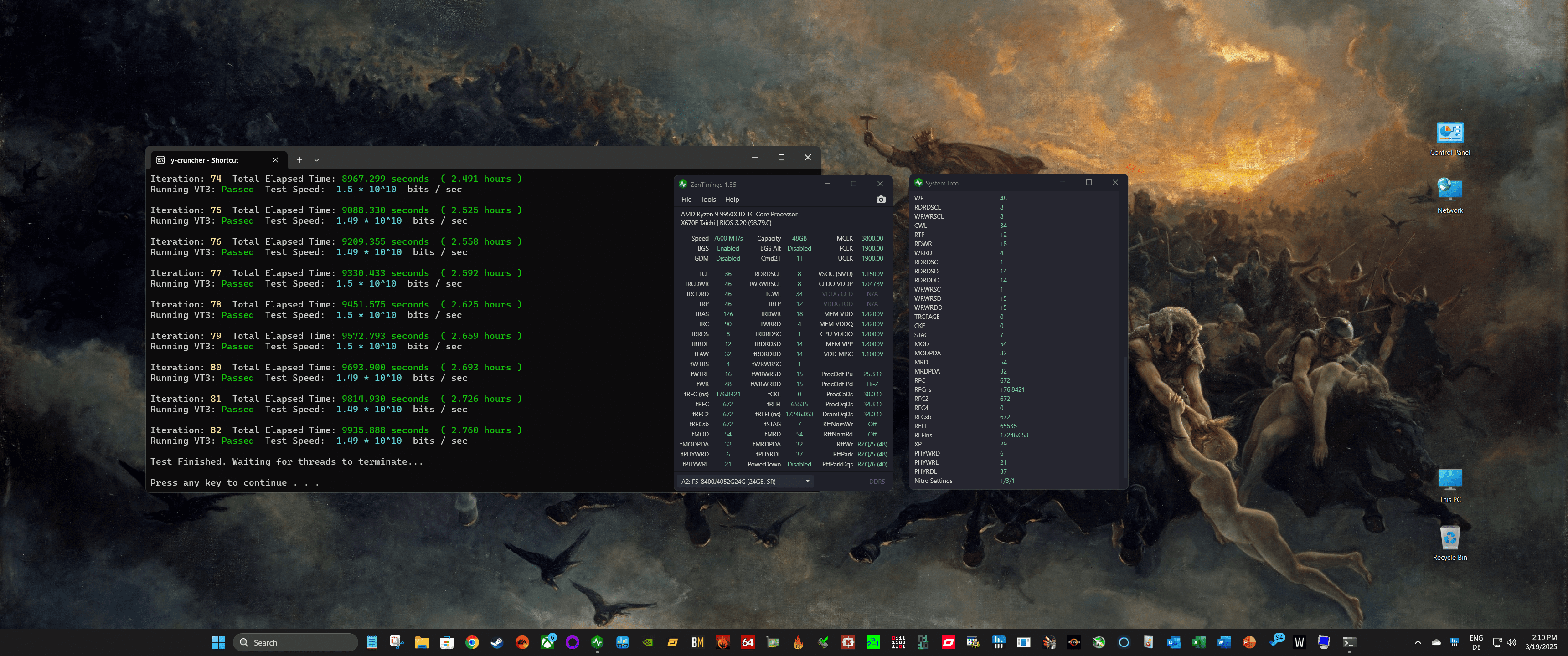Add a new terminal tab
Image resolution: width=1568 pixels, height=656 pixels.
coord(299,160)
